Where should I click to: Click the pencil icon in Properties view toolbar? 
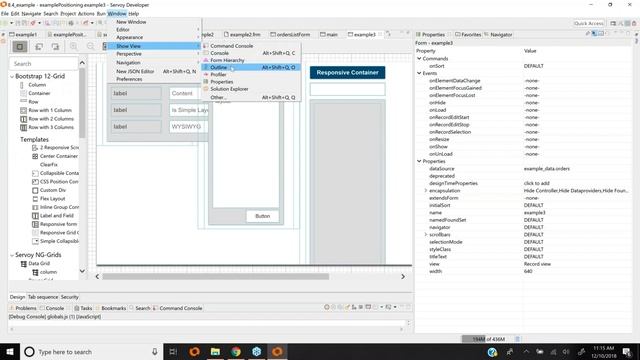pyautogui.click(x=588, y=34)
